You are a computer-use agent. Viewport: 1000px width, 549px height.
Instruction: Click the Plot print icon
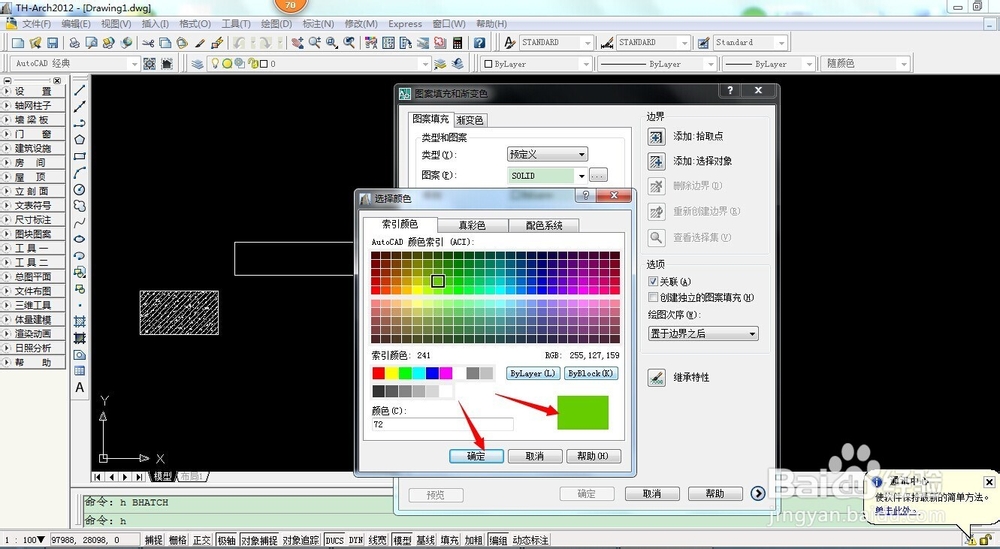[x=75, y=43]
